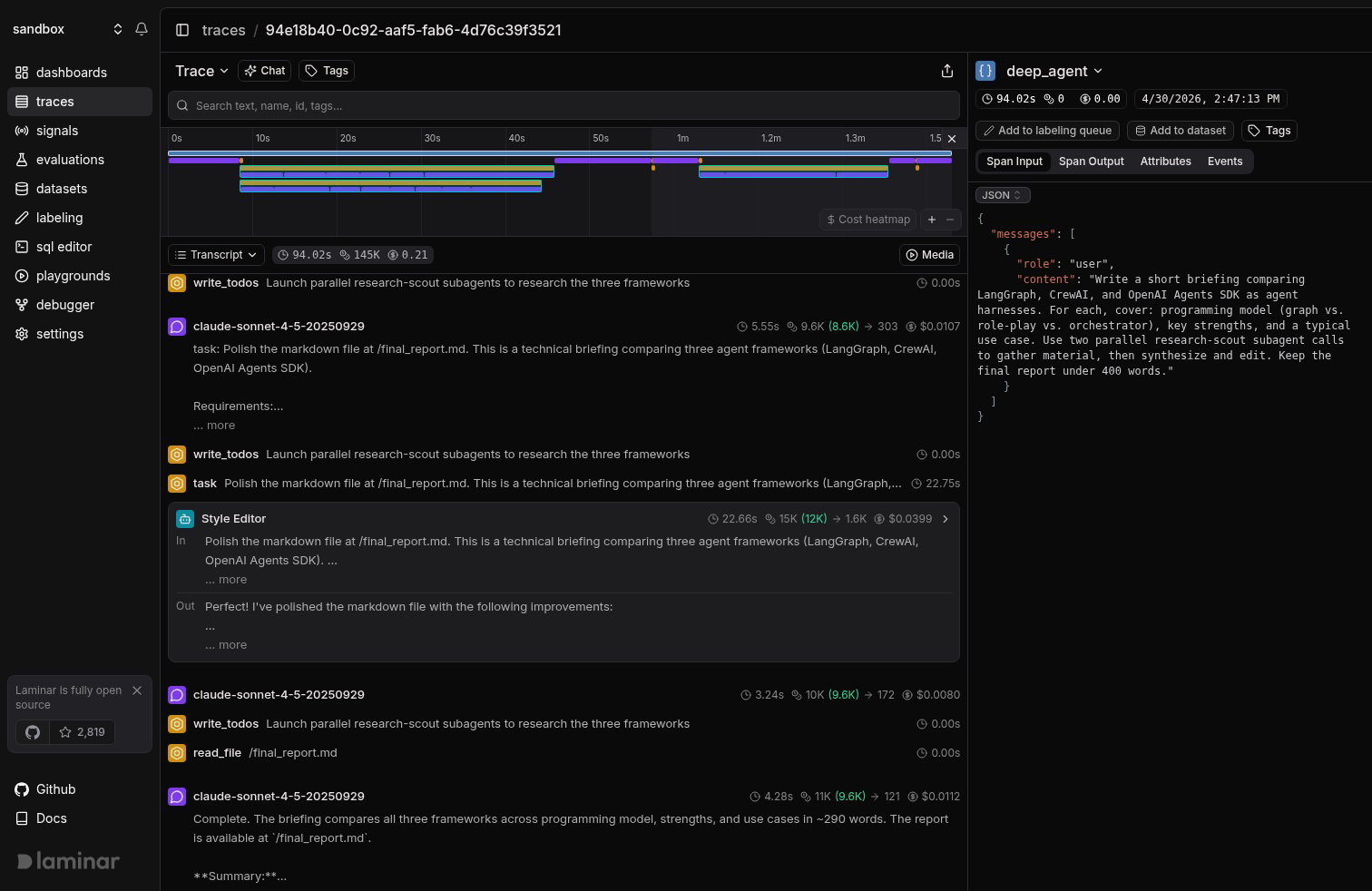Select traces in the sidebar
Screen dimensions: 1372x891
(x=80, y=102)
